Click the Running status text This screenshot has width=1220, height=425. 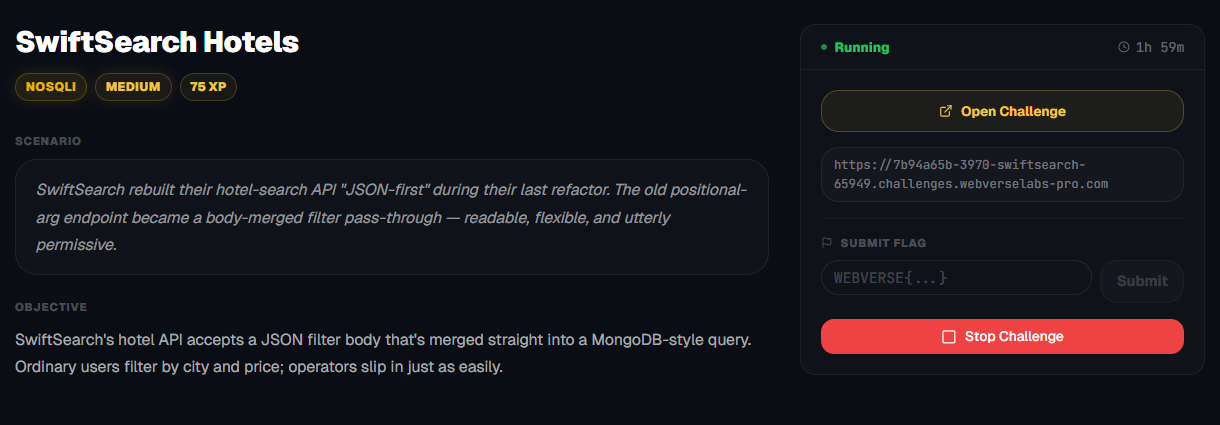[x=862, y=47]
